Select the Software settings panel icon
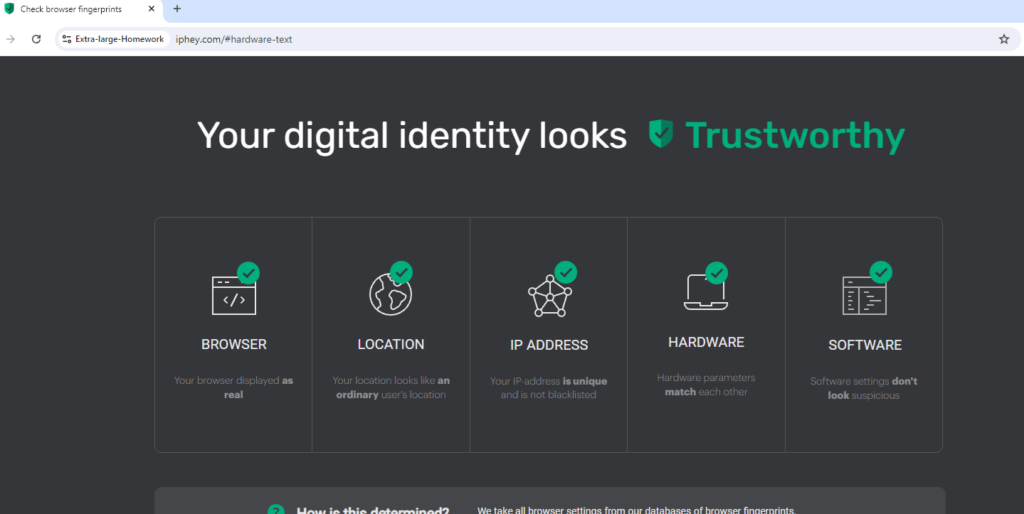Viewport: 1024px width, 514px height. click(864, 296)
